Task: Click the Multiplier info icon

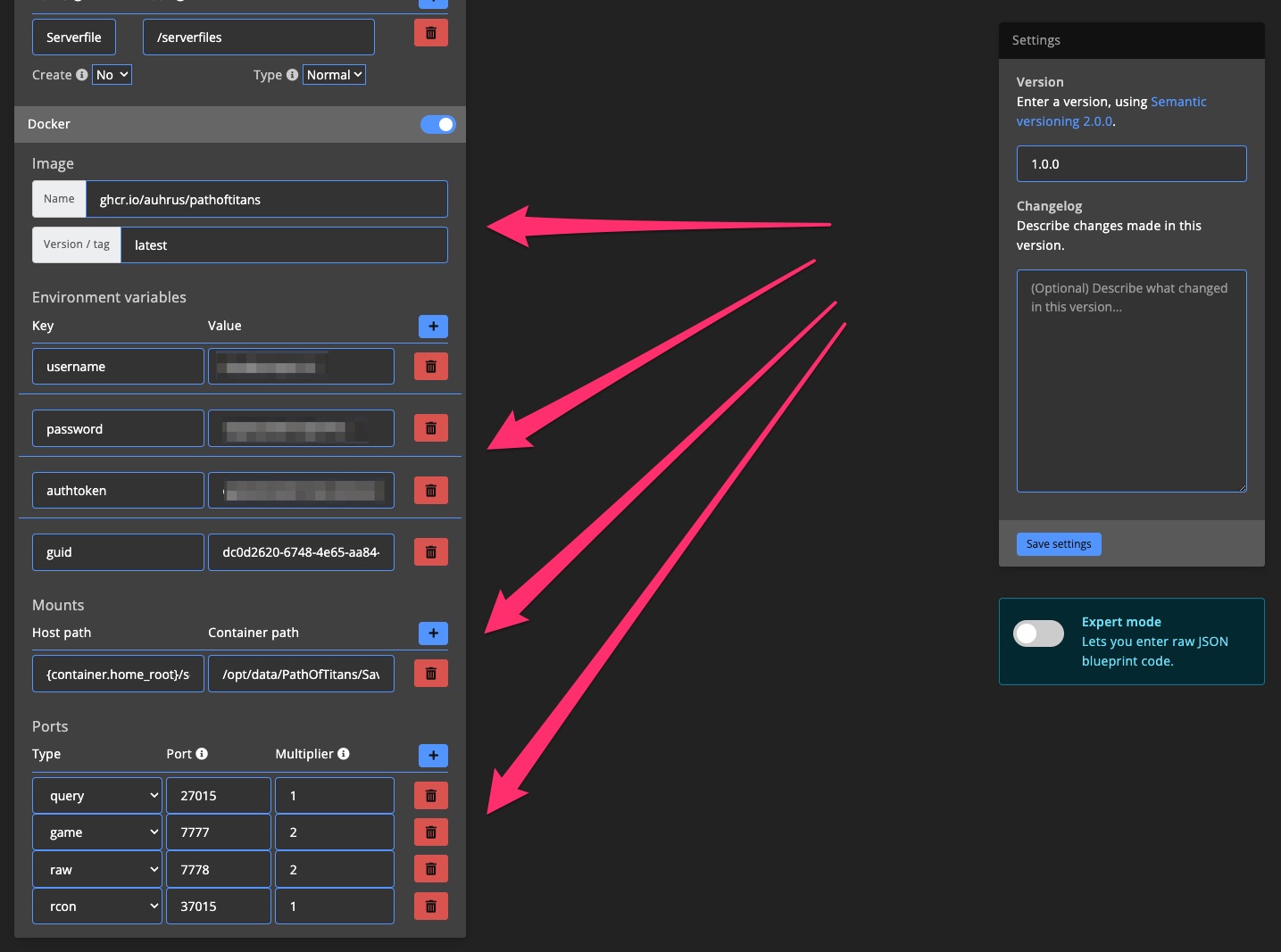Action: [344, 754]
